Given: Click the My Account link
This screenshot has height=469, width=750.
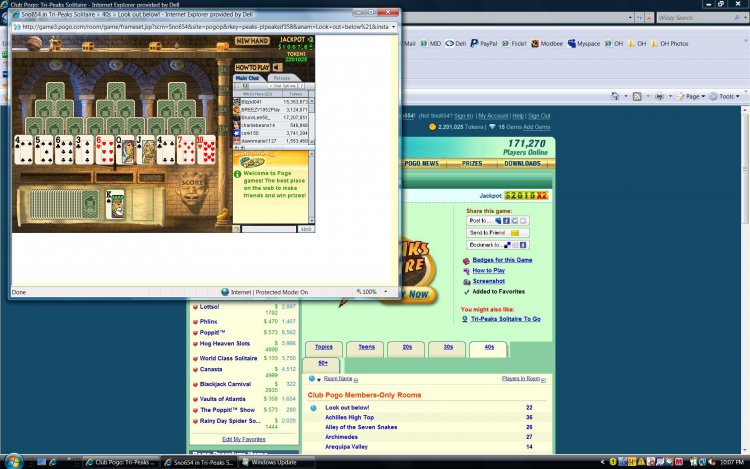Looking at the screenshot, I should click(x=493, y=116).
